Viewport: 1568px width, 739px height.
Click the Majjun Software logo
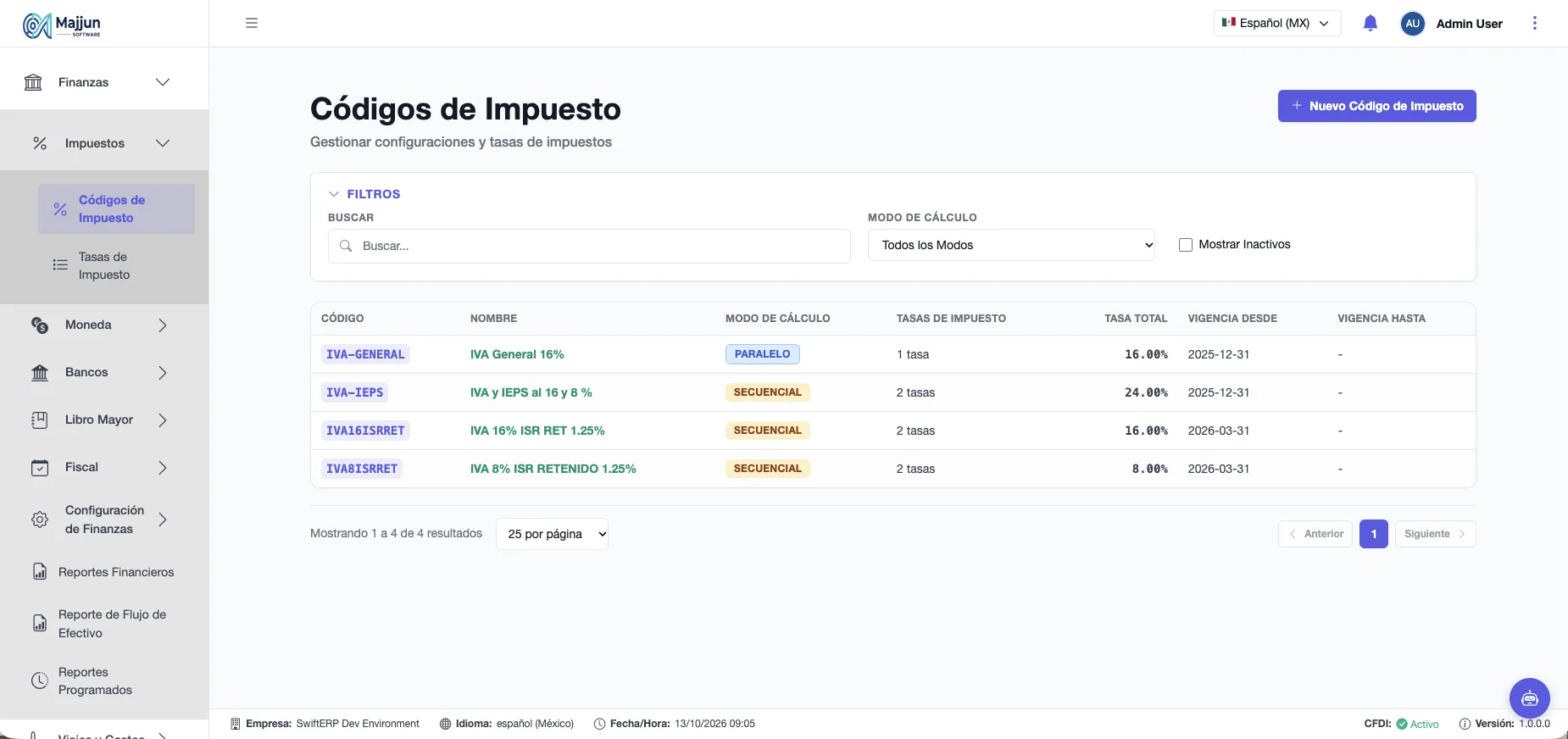[x=62, y=25]
